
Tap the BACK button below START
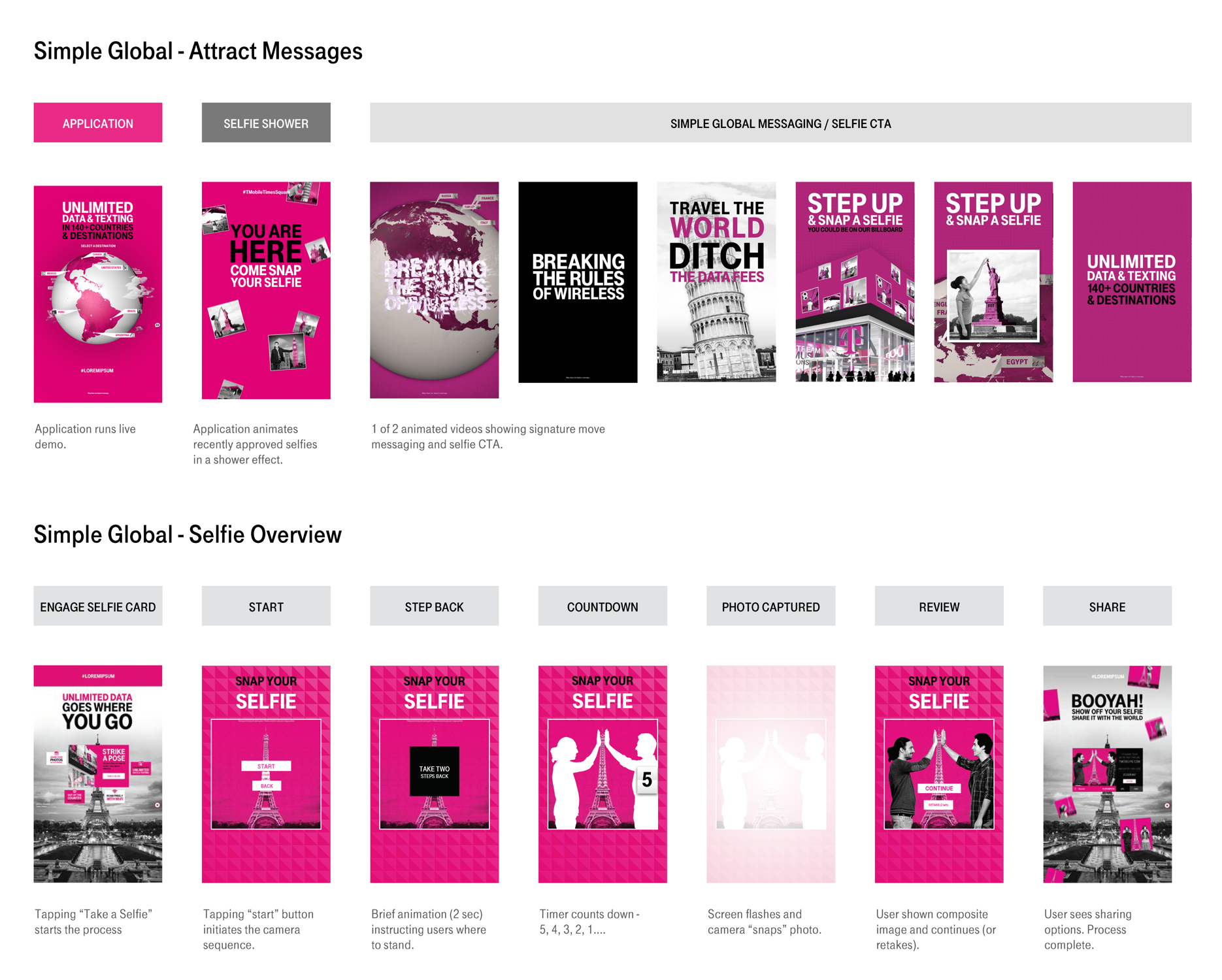pos(267,786)
